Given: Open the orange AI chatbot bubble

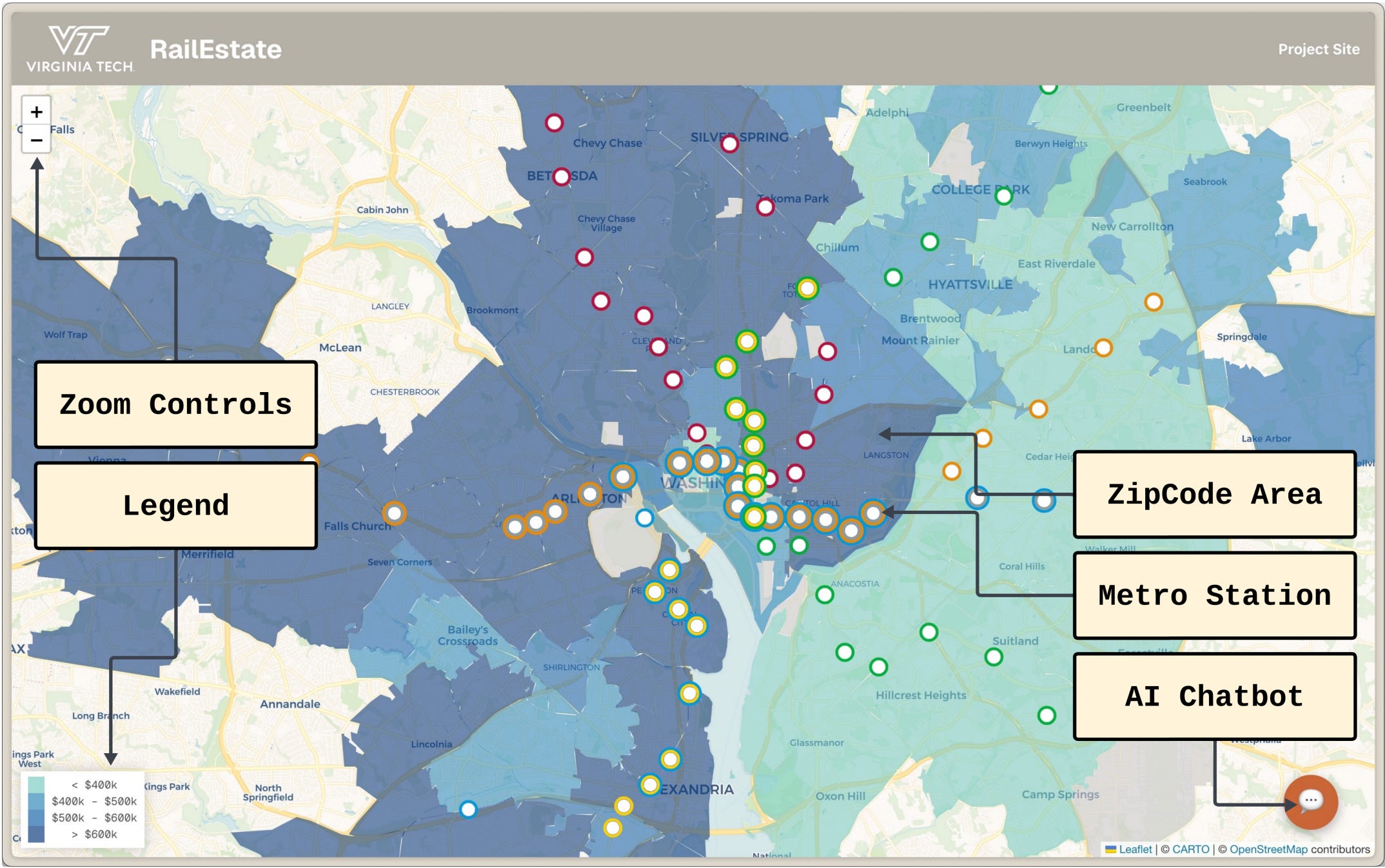Looking at the screenshot, I should (1310, 802).
